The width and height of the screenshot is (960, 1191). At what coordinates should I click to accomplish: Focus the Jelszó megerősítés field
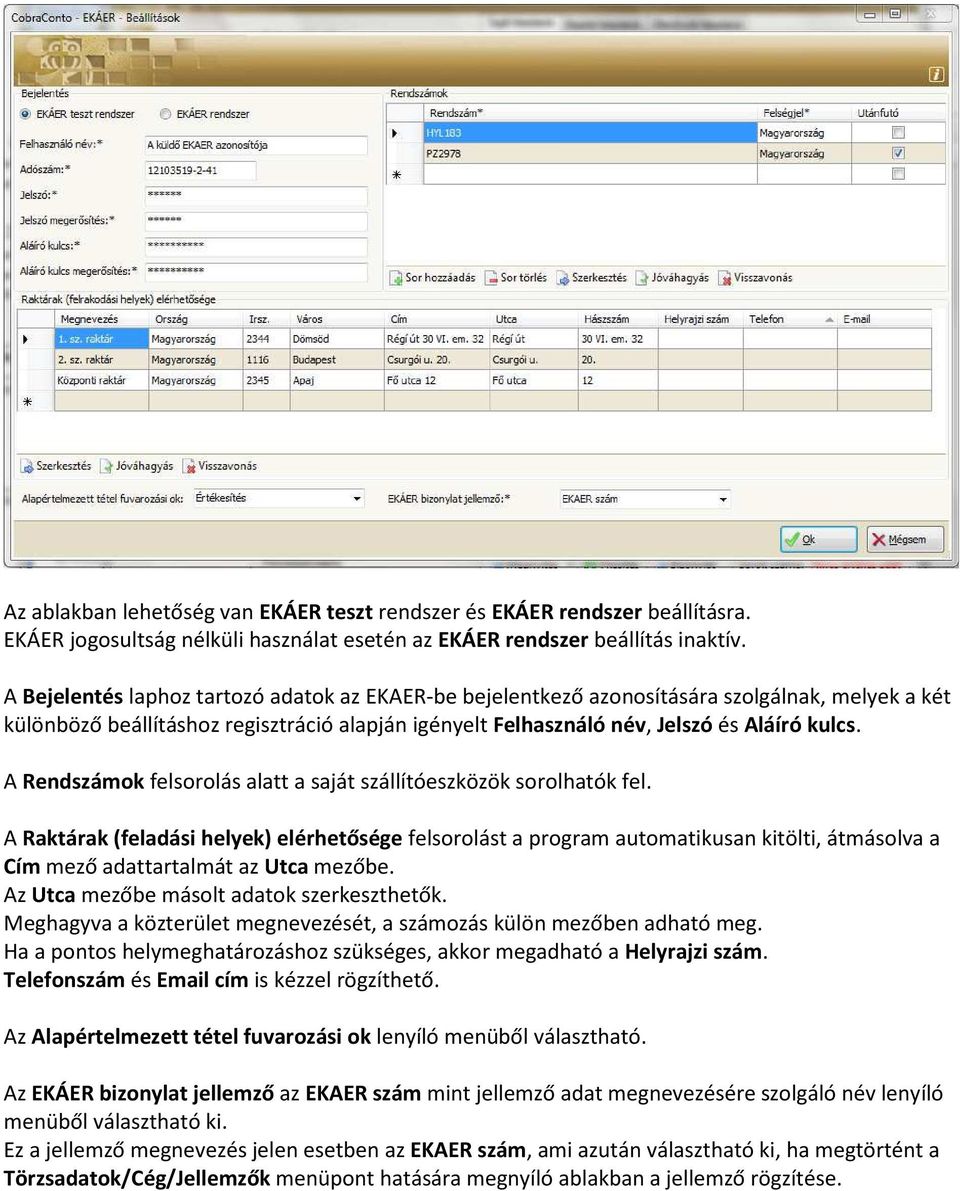tap(256, 220)
